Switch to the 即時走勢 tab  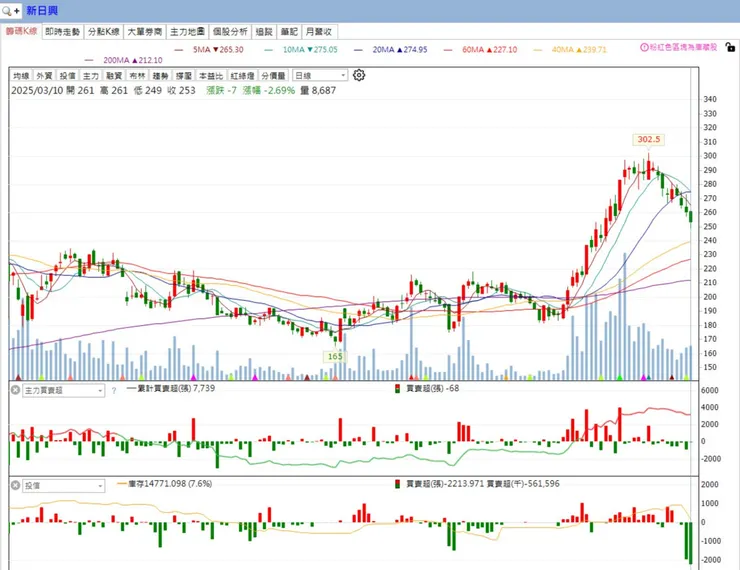62,32
